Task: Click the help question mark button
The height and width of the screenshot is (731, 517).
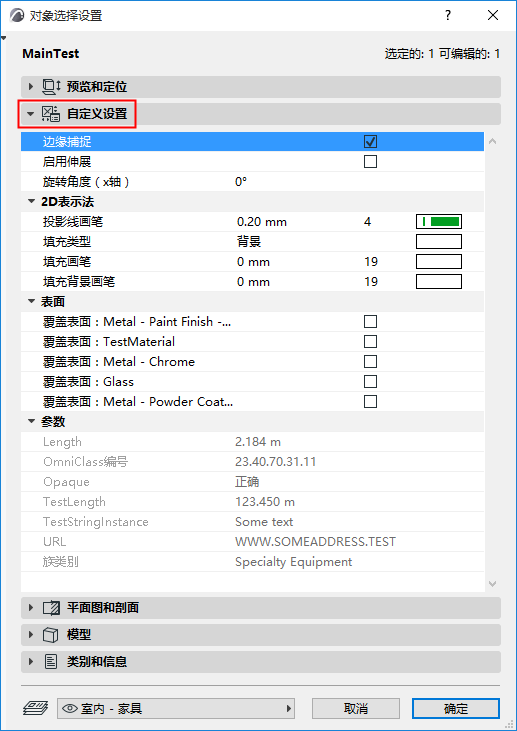Action: point(448,15)
